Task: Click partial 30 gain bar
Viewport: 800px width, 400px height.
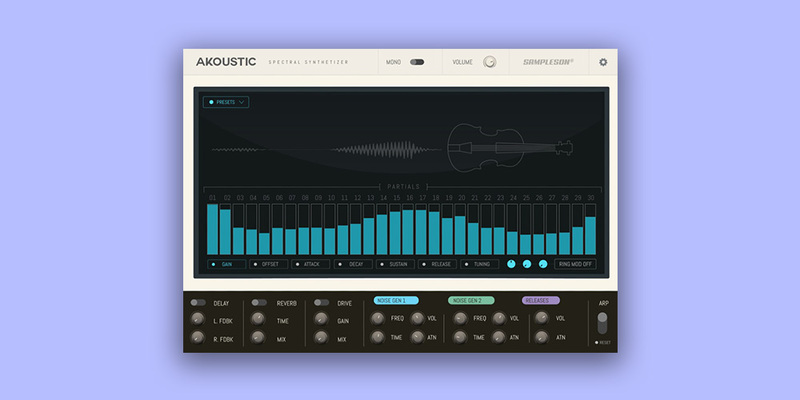Action: tap(590, 229)
